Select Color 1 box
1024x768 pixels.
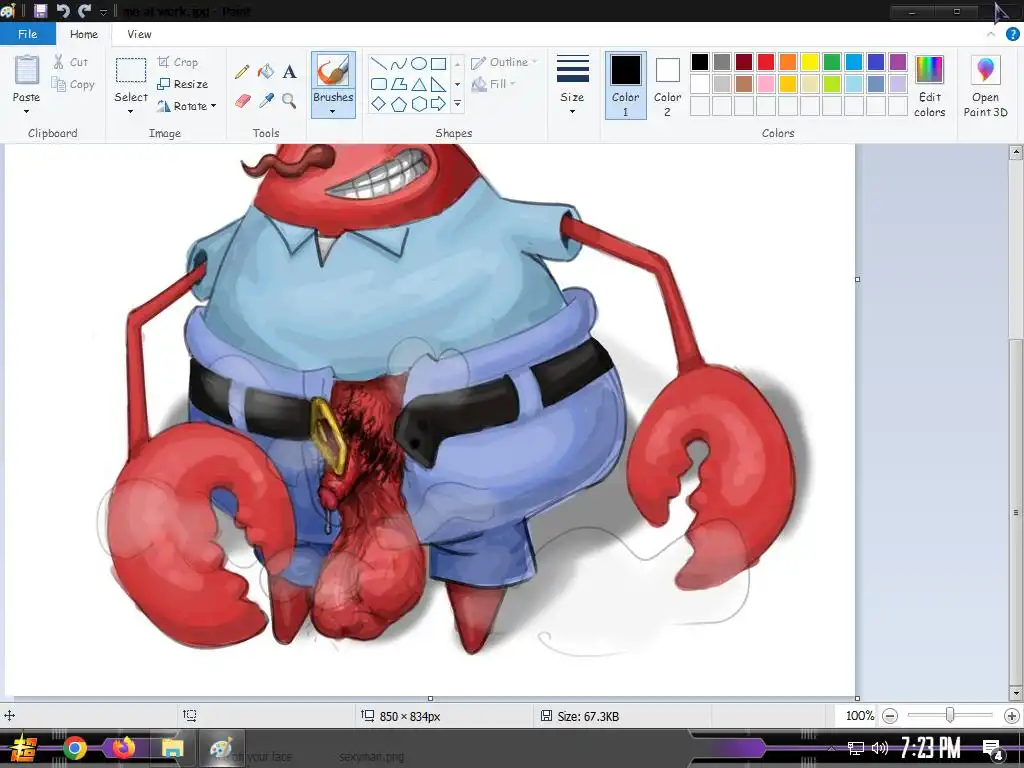coord(626,86)
